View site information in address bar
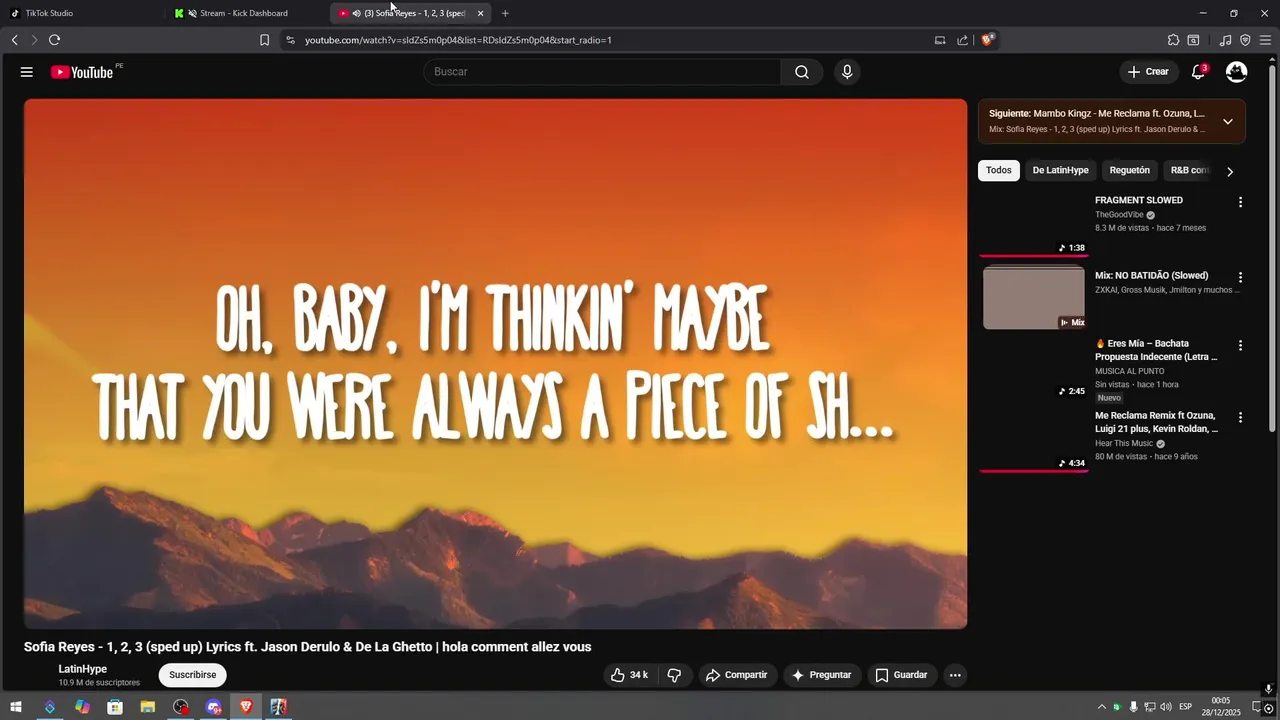This screenshot has width=1280, height=720. pos(290,40)
